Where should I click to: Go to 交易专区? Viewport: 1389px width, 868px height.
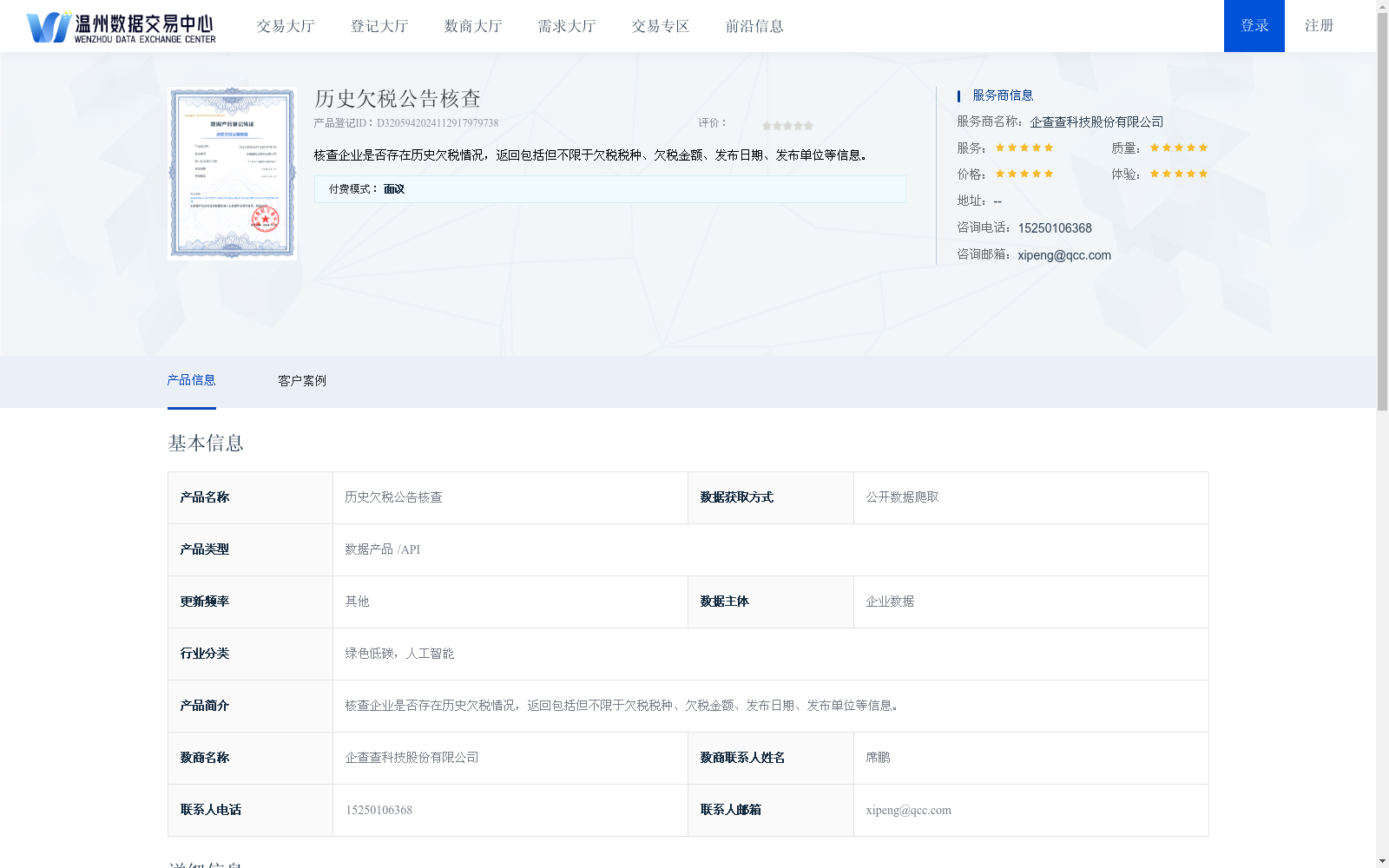click(660, 26)
